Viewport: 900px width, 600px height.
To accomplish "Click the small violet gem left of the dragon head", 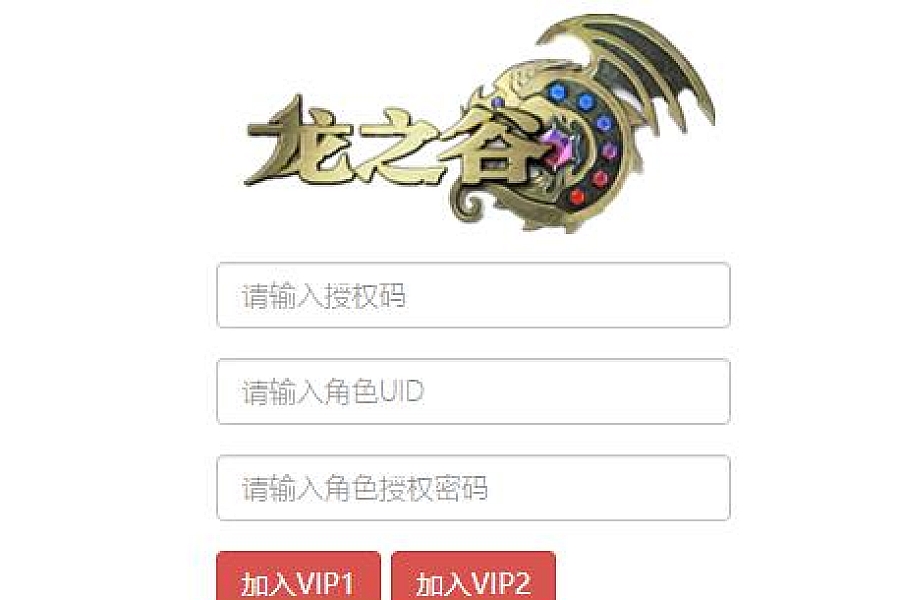I will coord(498,103).
